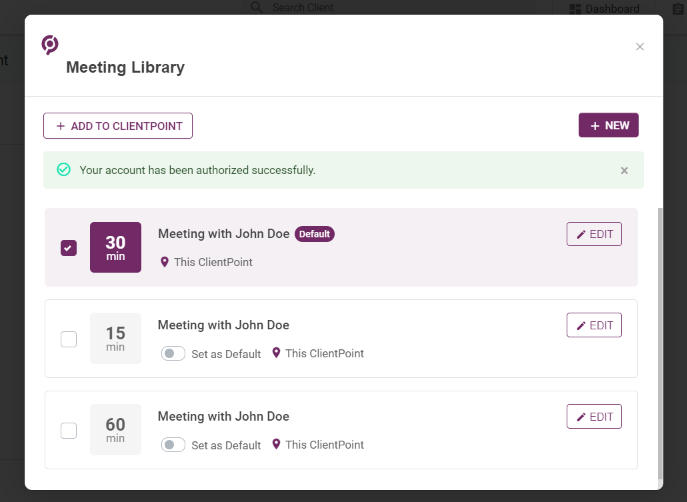Click the Default badge on 30 min meeting
This screenshot has height=502, width=687.
[x=315, y=234]
